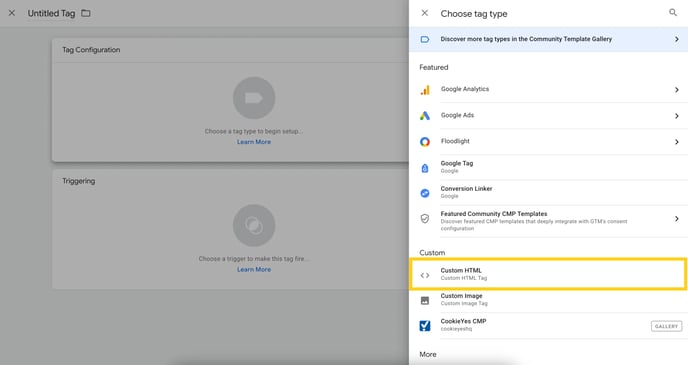Click the Google Ads logo icon
This screenshot has width=688, height=365.
425,116
